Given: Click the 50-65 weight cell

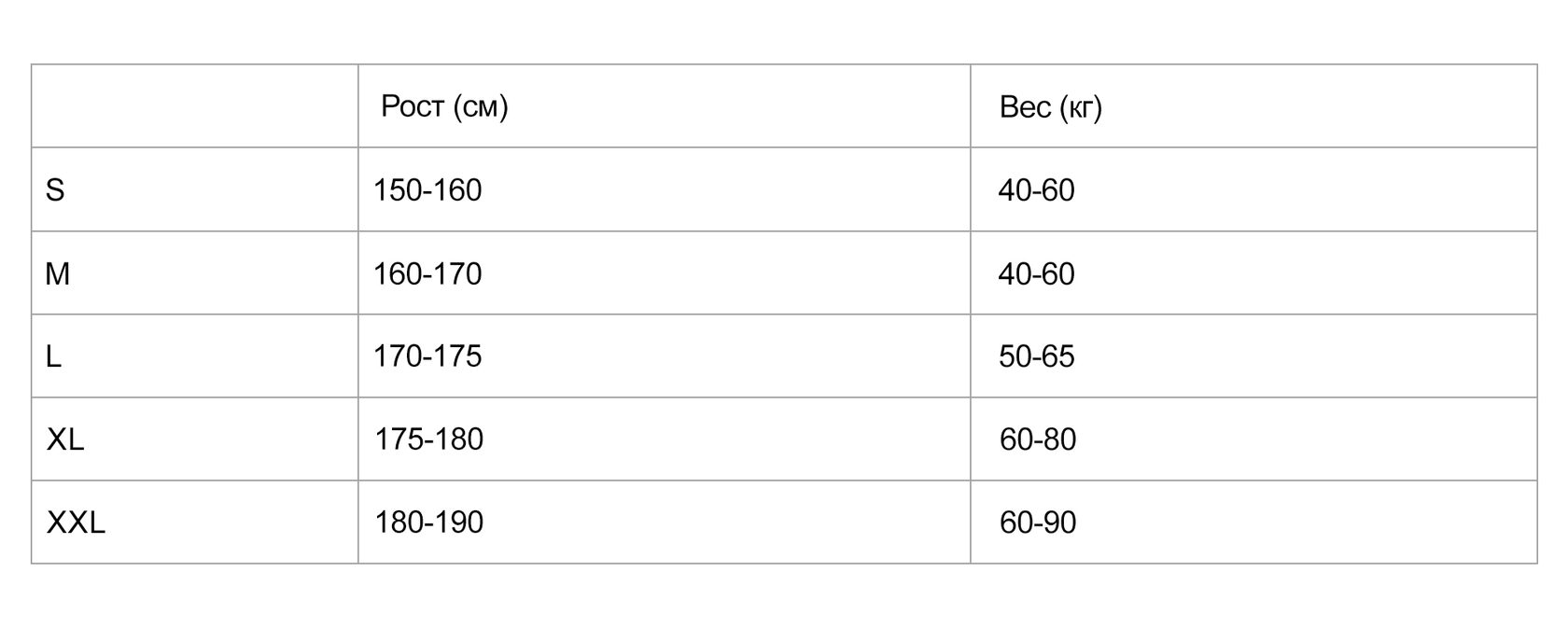Looking at the screenshot, I should coord(1037,356).
